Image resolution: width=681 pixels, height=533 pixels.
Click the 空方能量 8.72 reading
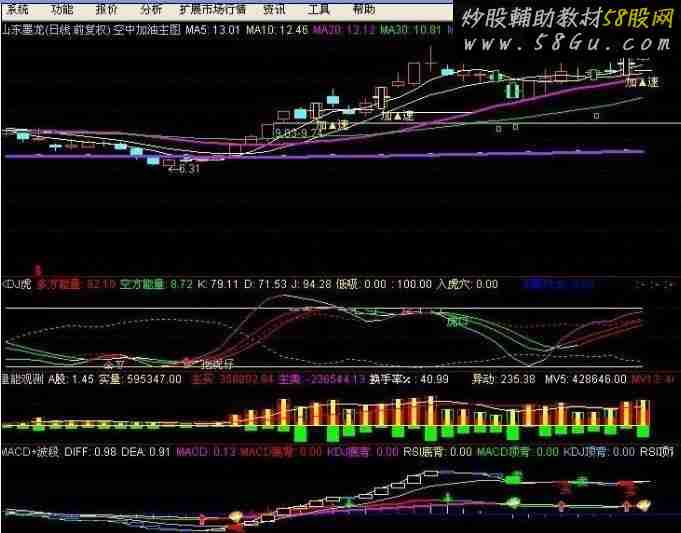(x=156, y=284)
